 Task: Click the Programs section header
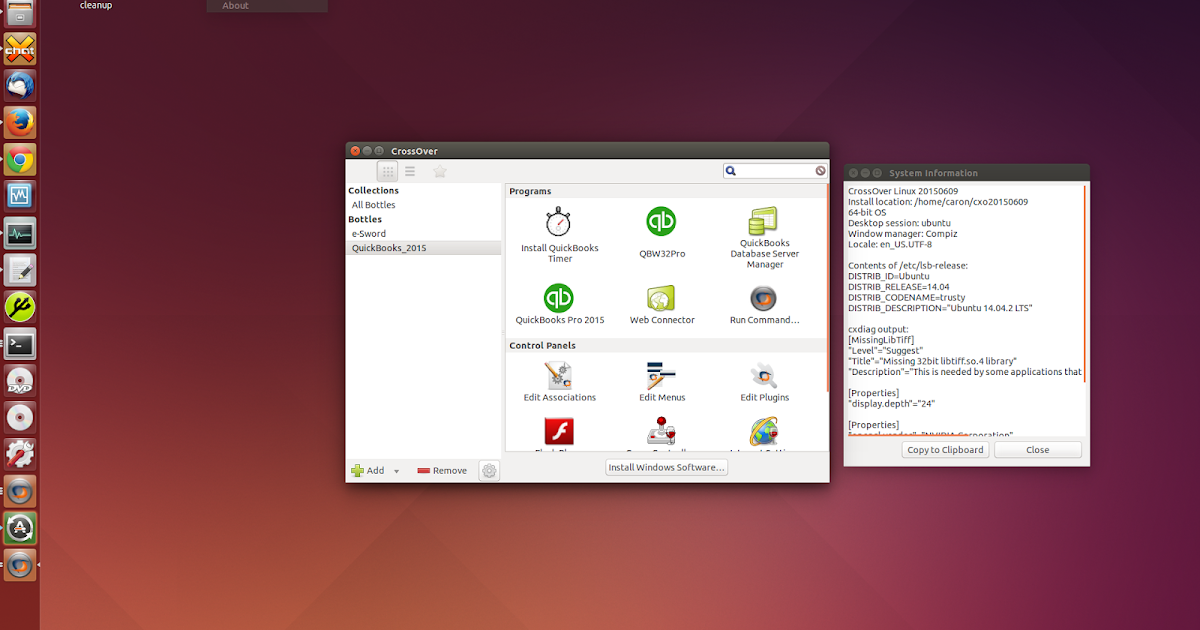(x=530, y=191)
